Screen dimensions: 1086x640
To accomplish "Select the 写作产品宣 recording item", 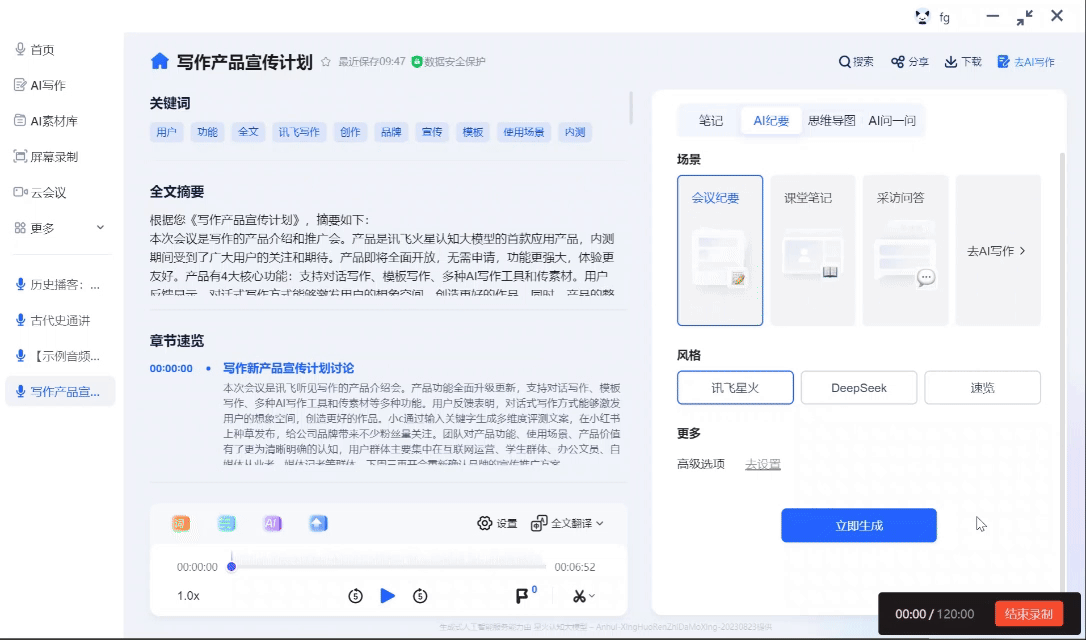I will (x=60, y=391).
